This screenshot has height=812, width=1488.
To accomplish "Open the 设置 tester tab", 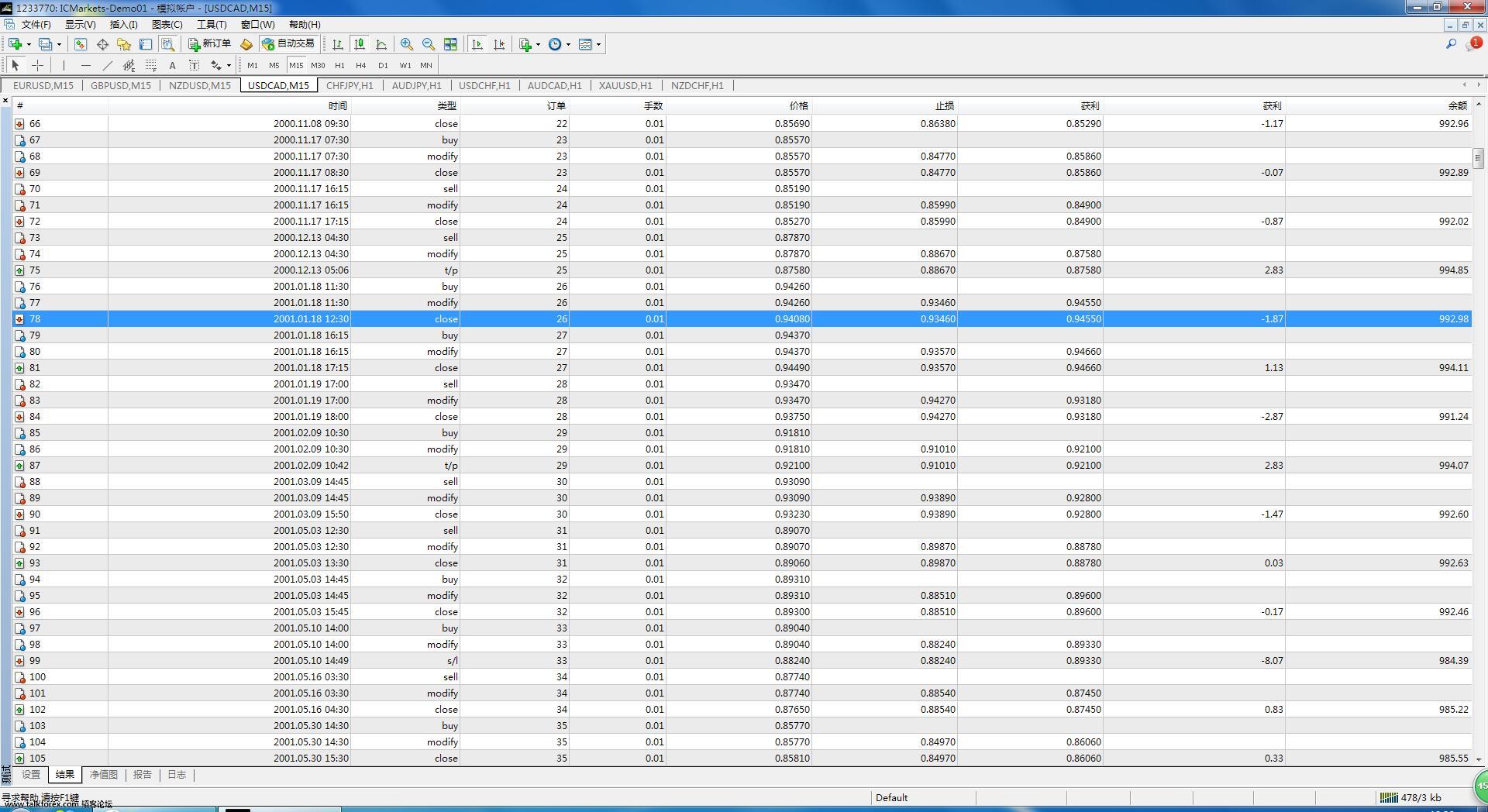I will point(31,774).
